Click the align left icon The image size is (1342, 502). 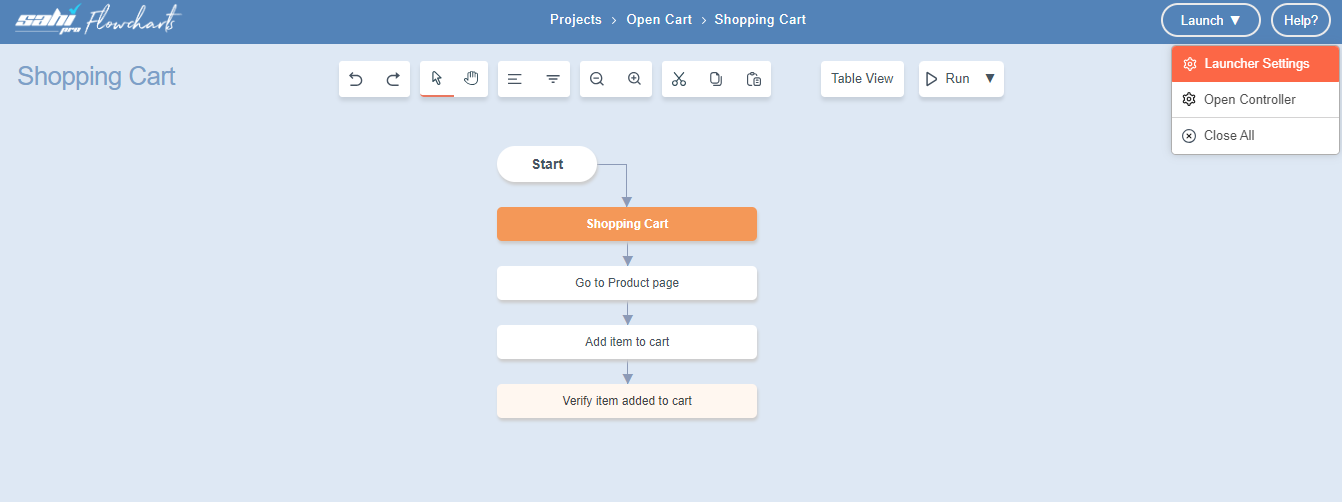coord(515,79)
